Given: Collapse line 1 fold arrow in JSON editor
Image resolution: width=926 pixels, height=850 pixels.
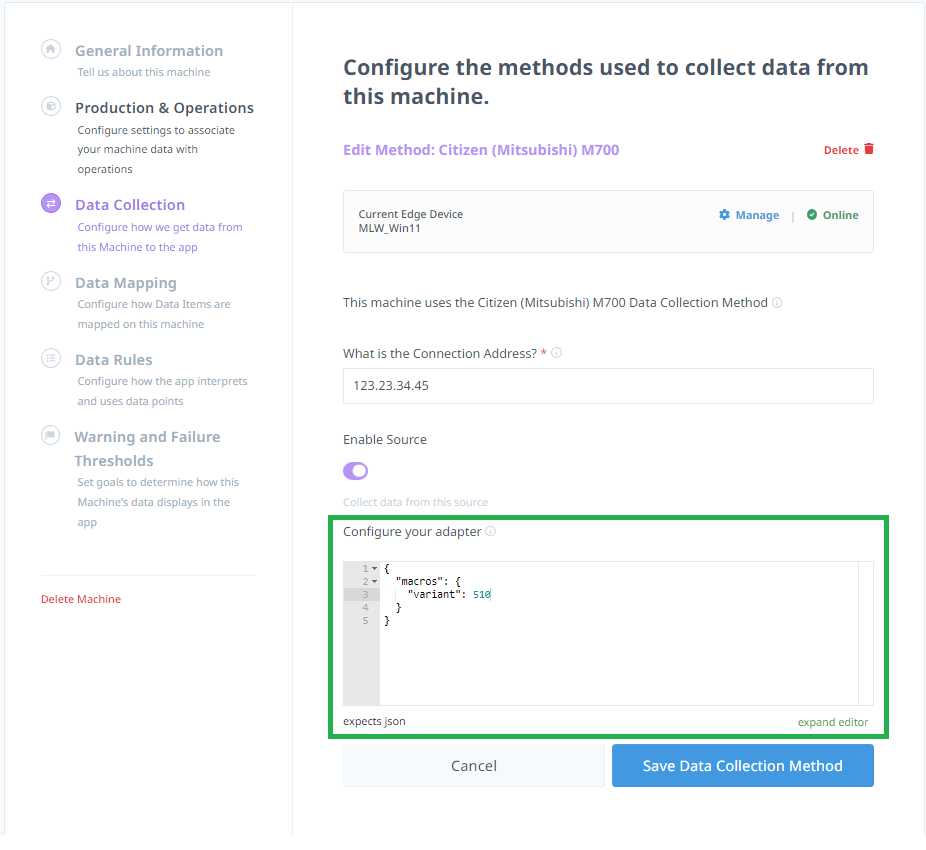Looking at the screenshot, I should point(373,567).
